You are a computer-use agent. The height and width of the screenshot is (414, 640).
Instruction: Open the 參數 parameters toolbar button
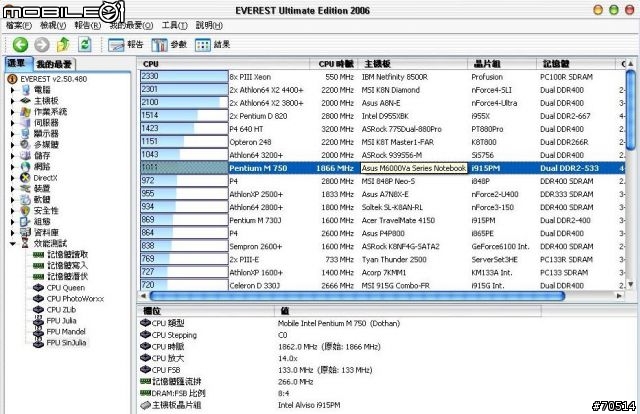coord(169,45)
